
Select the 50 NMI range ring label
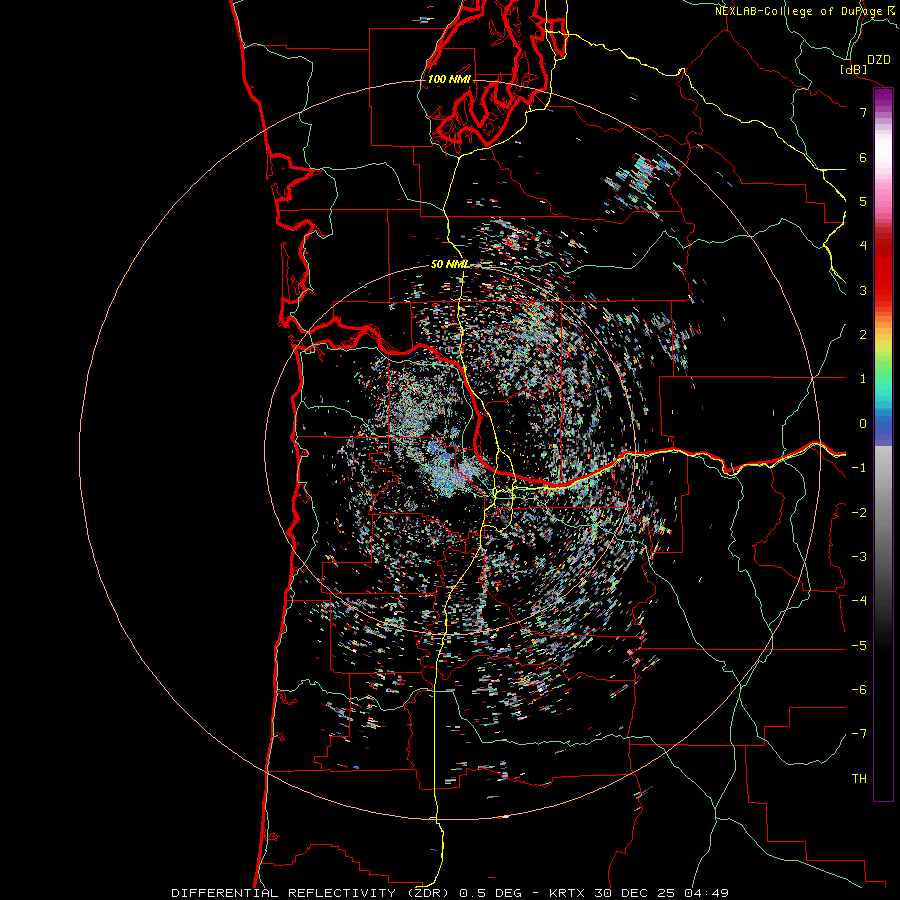point(450,265)
